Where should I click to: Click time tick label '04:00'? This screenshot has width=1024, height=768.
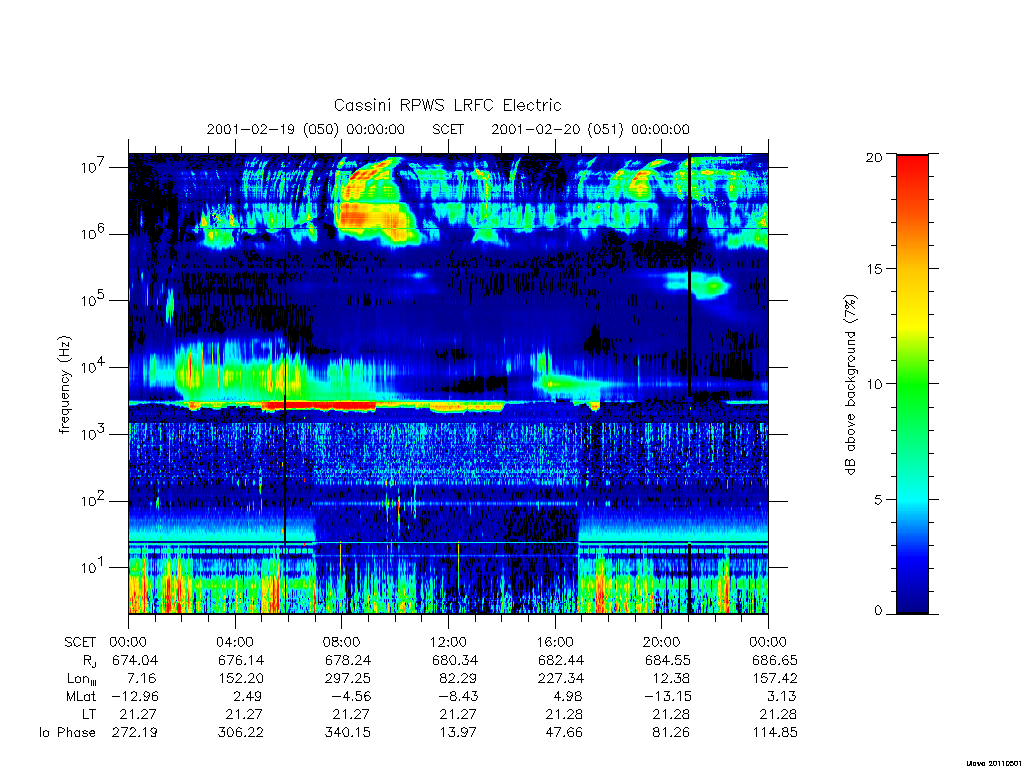click(x=234, y=642)
